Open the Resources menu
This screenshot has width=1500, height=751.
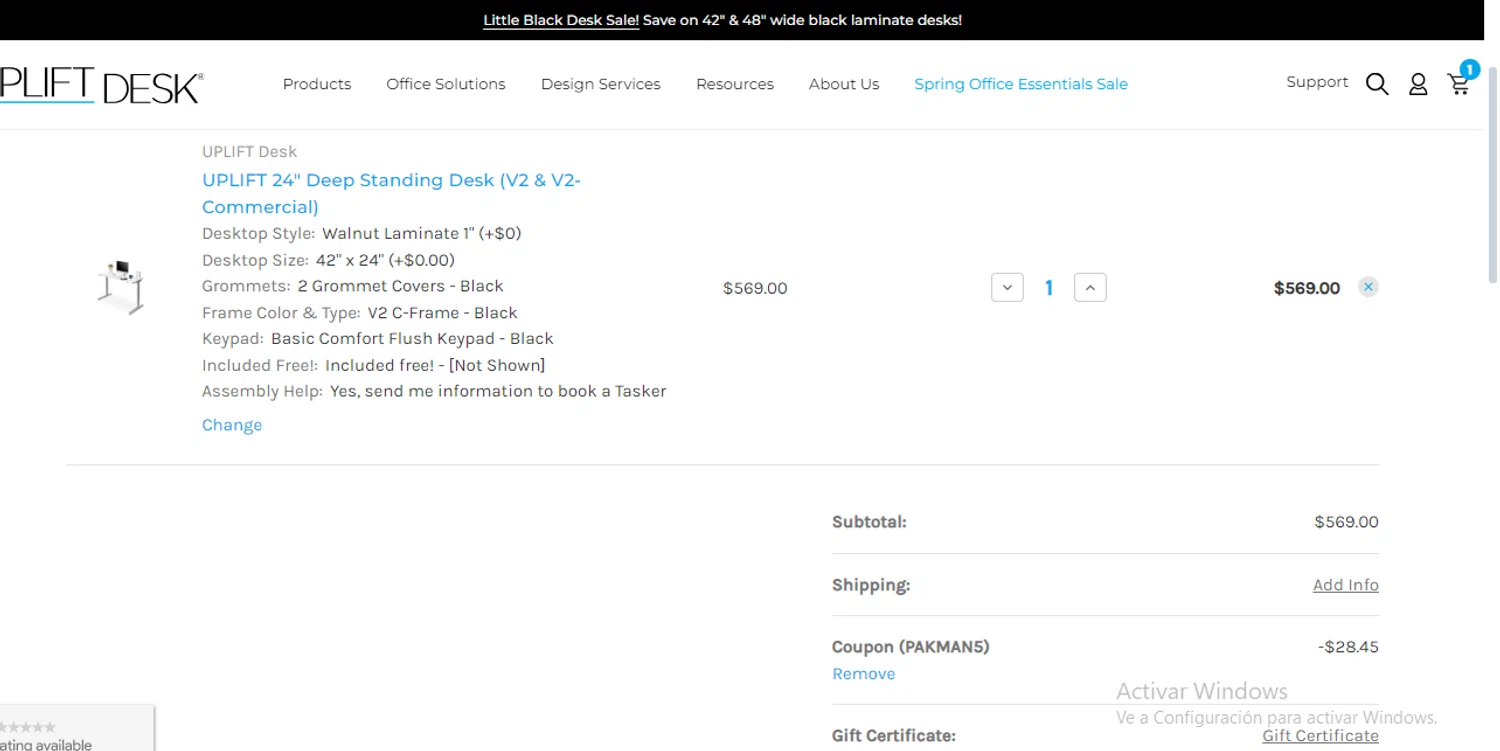735,84
